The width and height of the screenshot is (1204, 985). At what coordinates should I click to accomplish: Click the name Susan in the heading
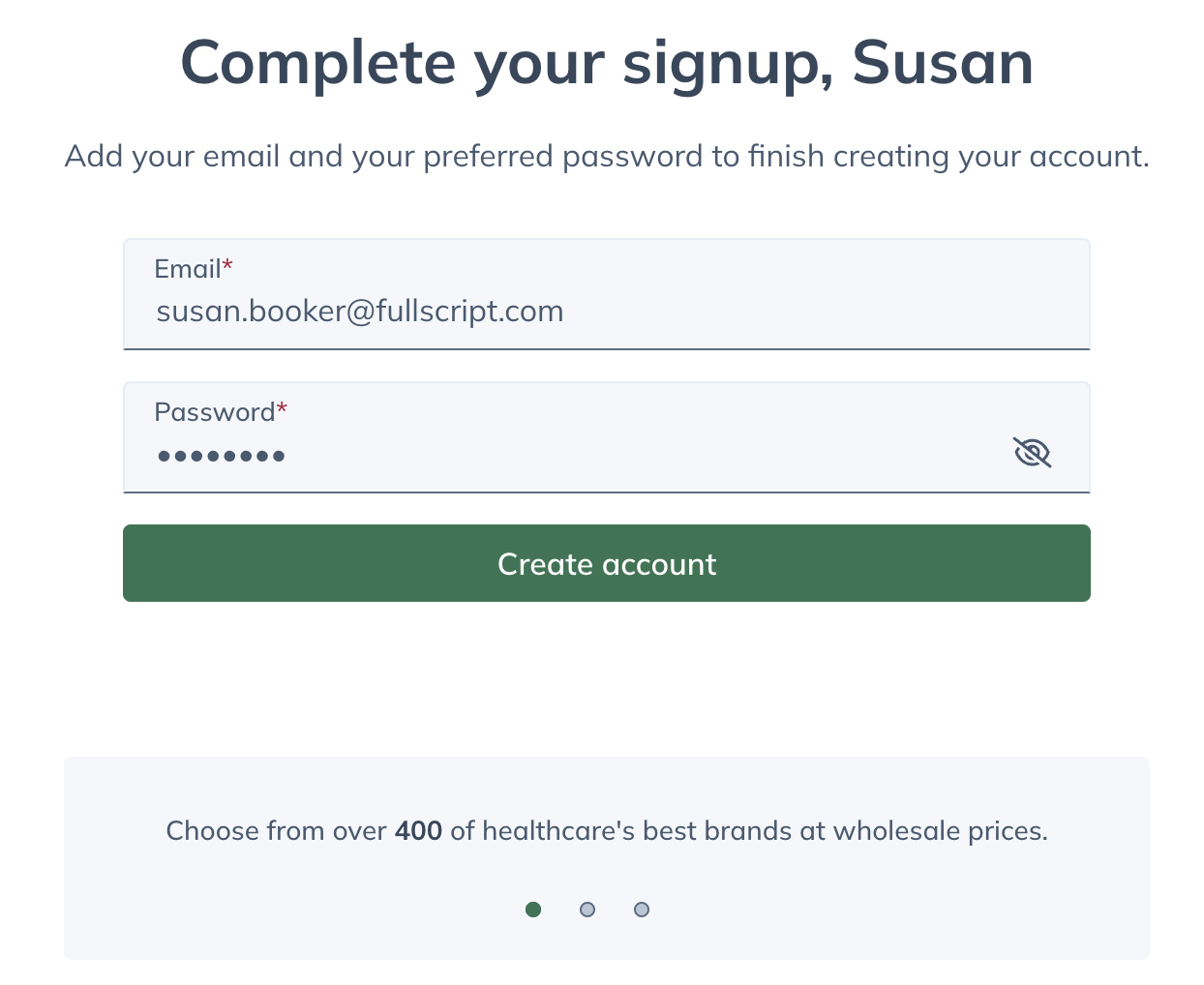[944, 64]
